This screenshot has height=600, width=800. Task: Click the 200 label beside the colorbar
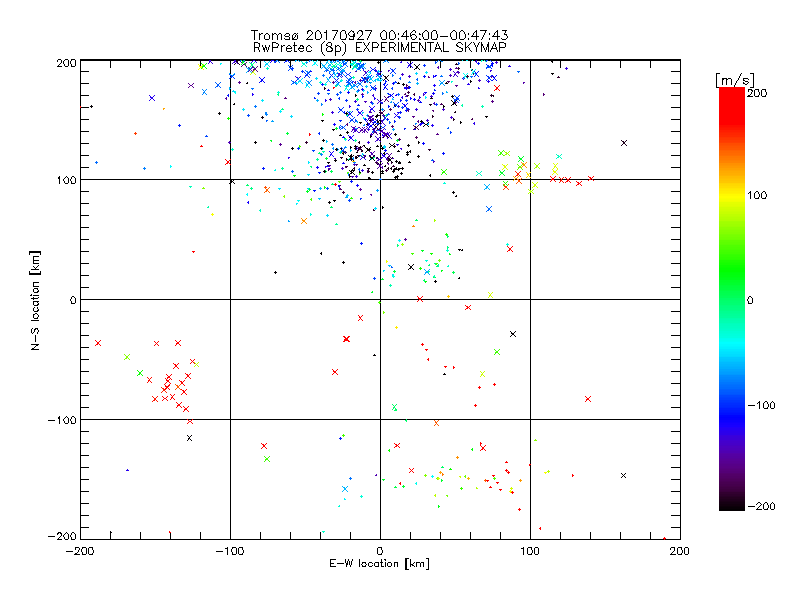tap(757, 93)
